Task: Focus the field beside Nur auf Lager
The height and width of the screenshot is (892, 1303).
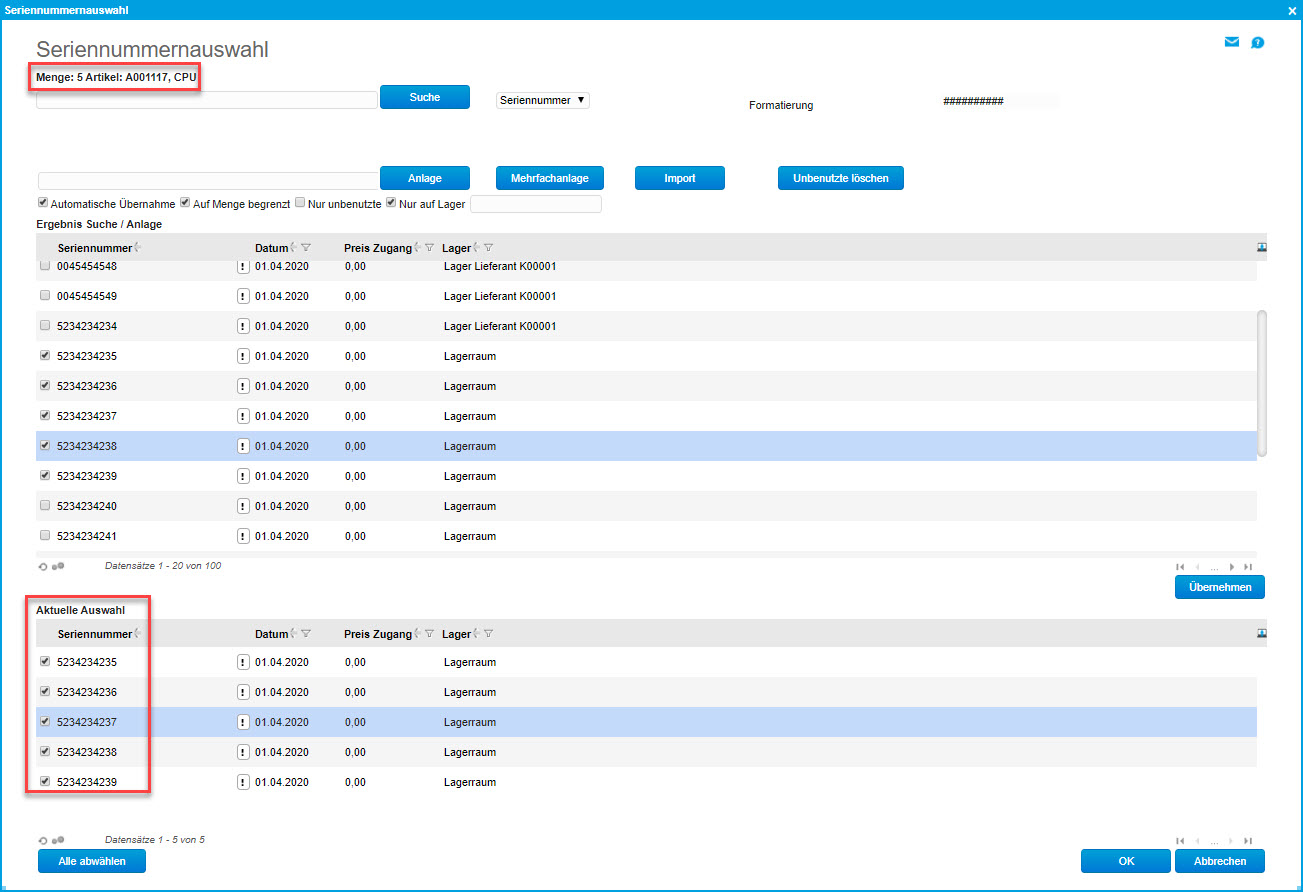Action: (536, 204)
